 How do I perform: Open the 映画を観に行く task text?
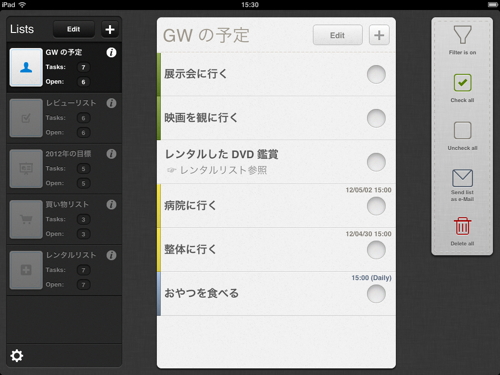pyautogui.click(x=201, y=118)
